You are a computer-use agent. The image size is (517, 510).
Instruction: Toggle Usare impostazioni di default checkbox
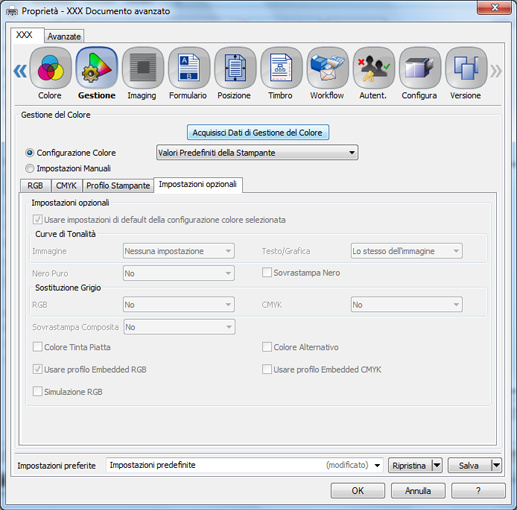click(x=37, y=220)
